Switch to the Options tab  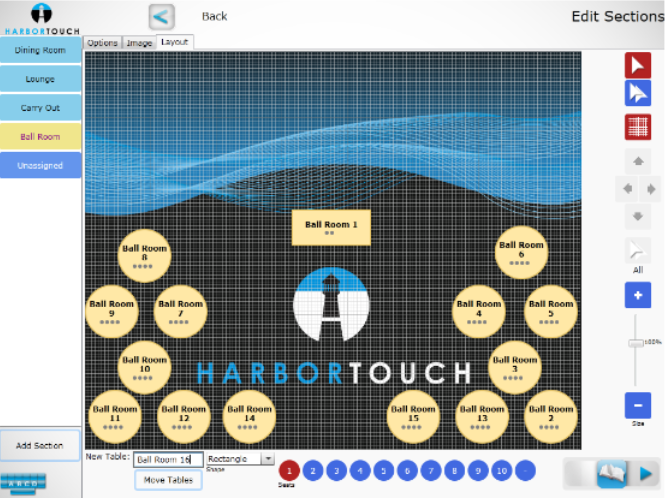pyautogui.click(x=102, y=43)
